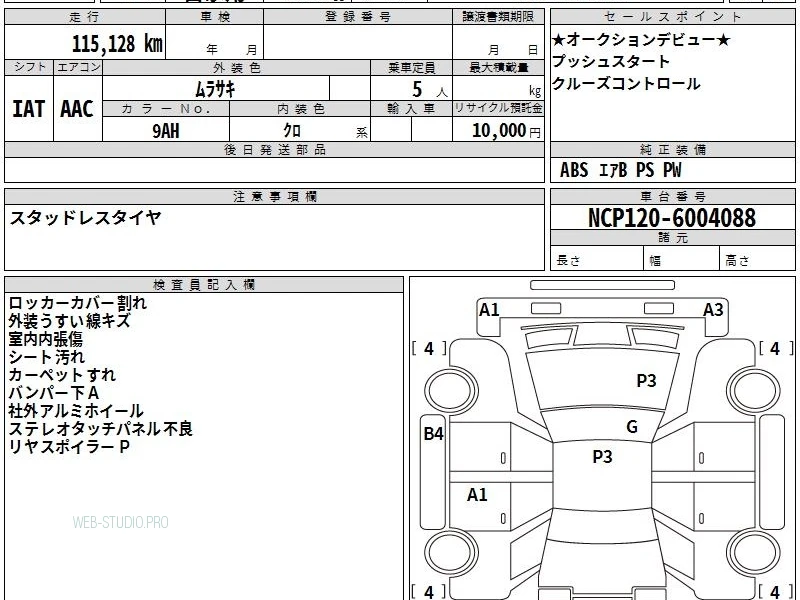
Task: Click the 高さ height field
Action: tap(757, 260)
